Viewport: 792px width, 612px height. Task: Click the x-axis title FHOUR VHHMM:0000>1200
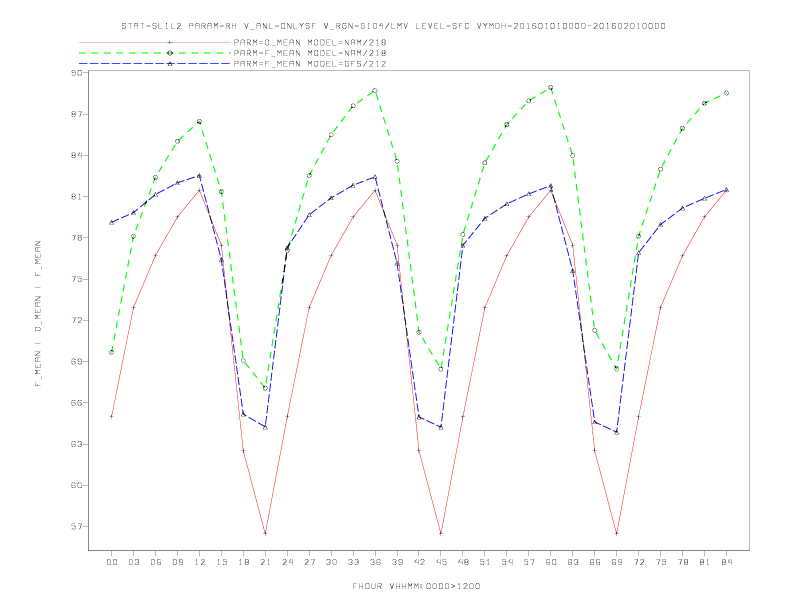[416, 586]
